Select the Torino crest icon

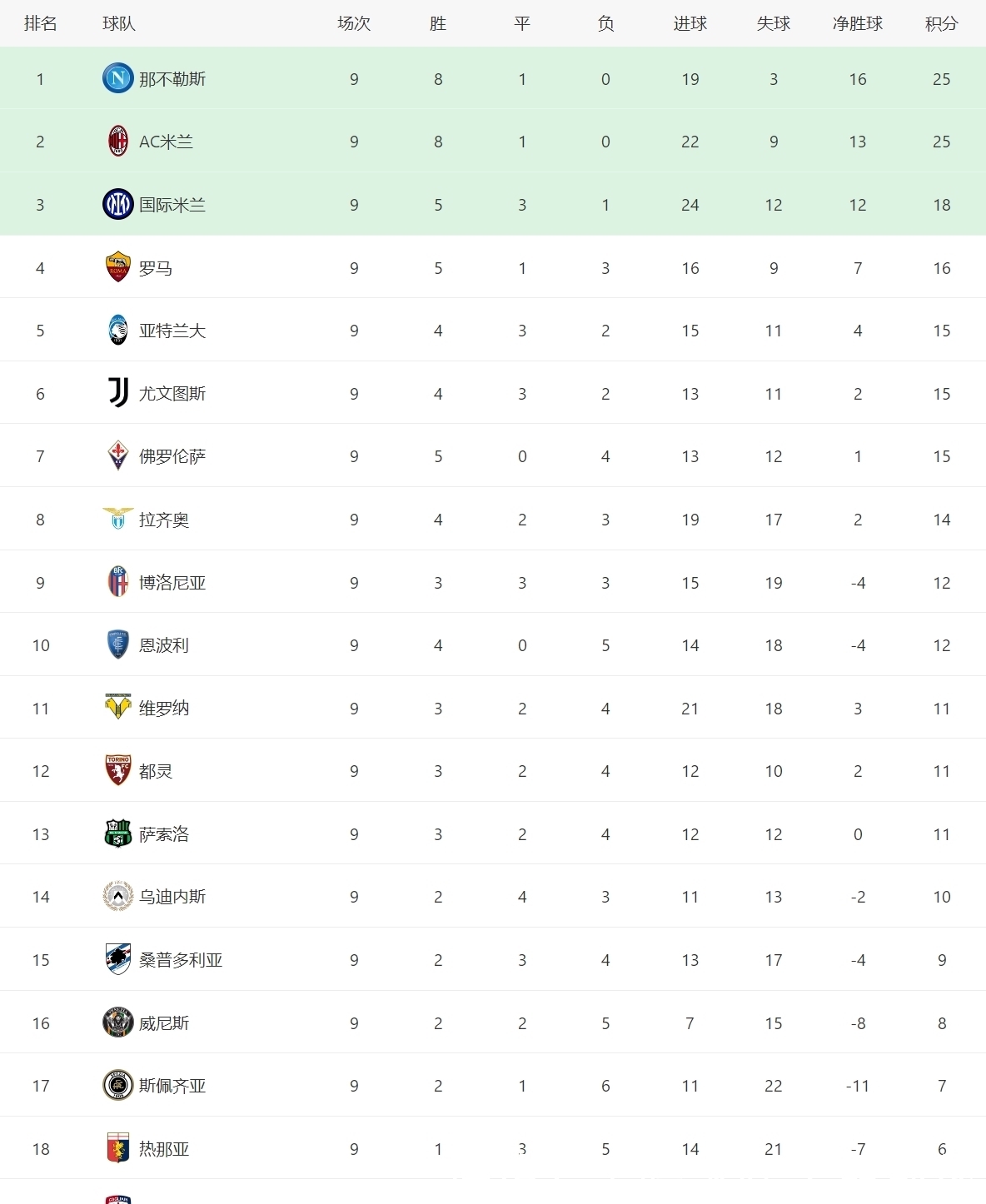(118, 771)
